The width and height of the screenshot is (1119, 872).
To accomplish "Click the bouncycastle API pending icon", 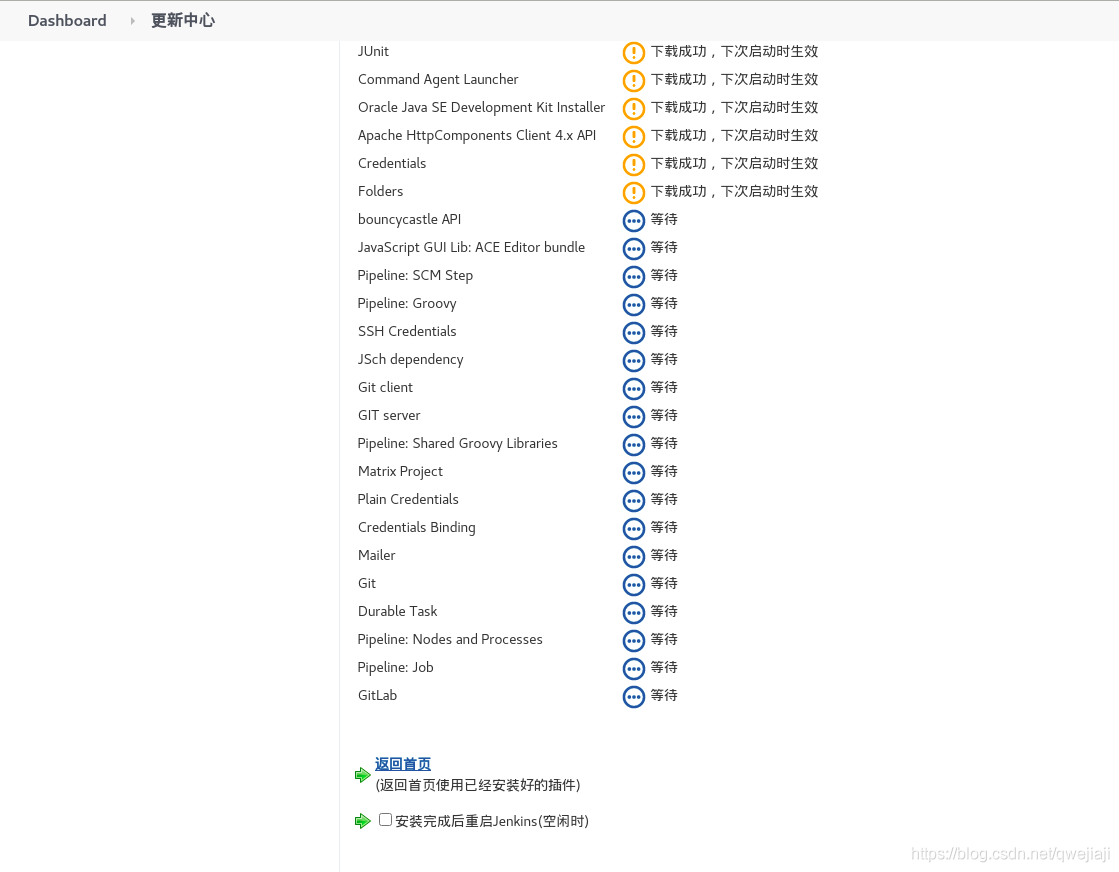I will [x=633, y=220].
